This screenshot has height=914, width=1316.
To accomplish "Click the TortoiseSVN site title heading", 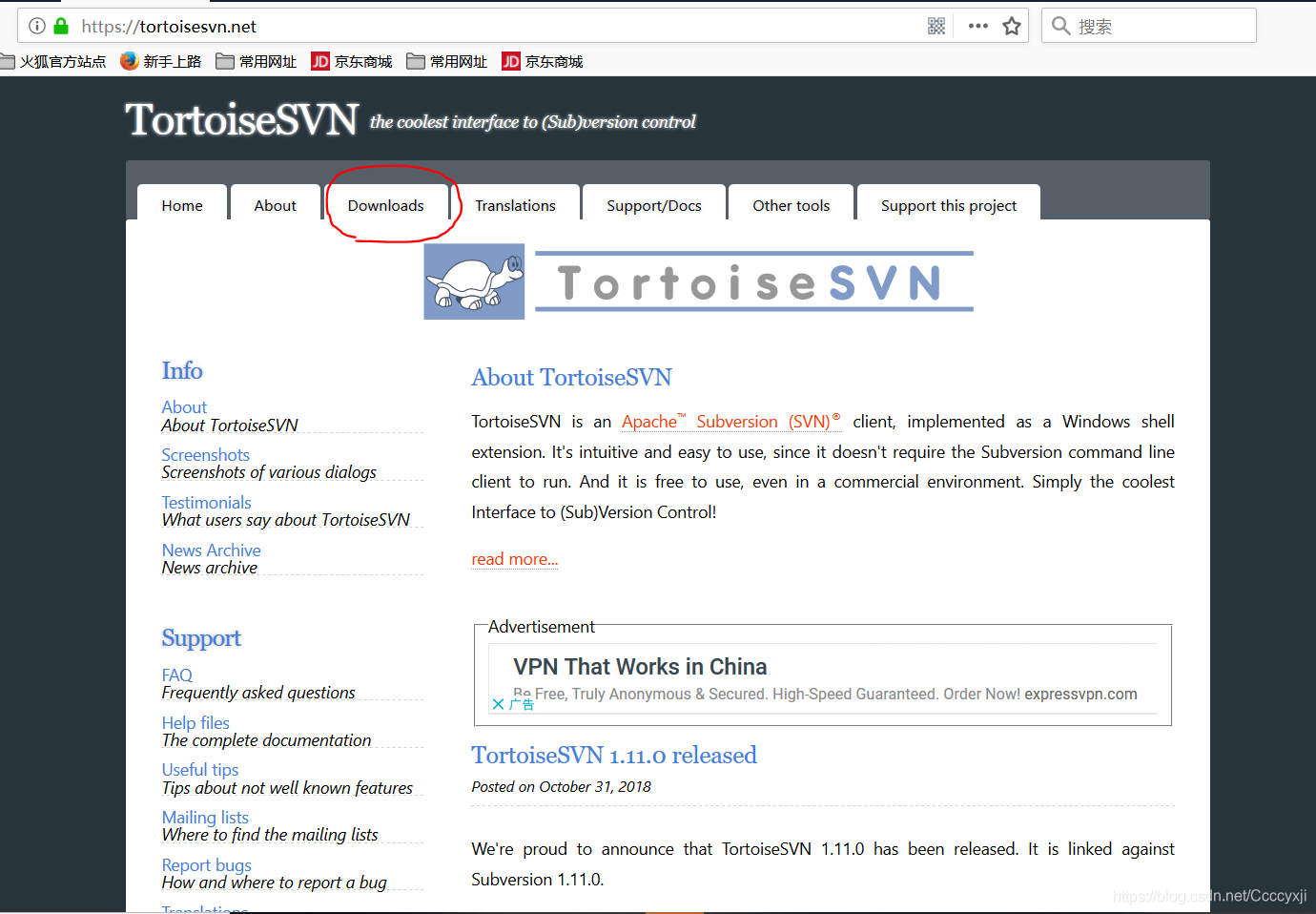I will tap(242, 120).
